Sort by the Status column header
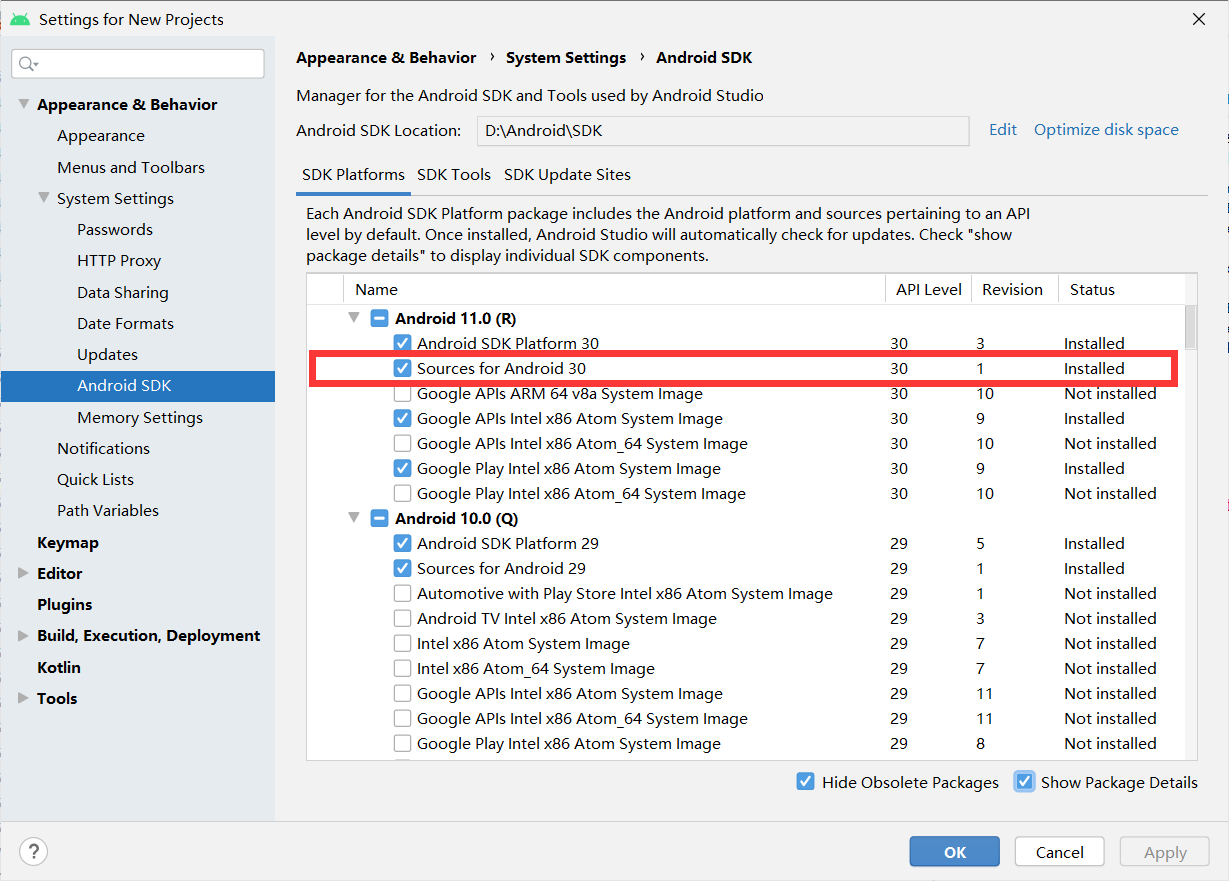This screenshot has height=881, width=1229. pos(1120,290)
